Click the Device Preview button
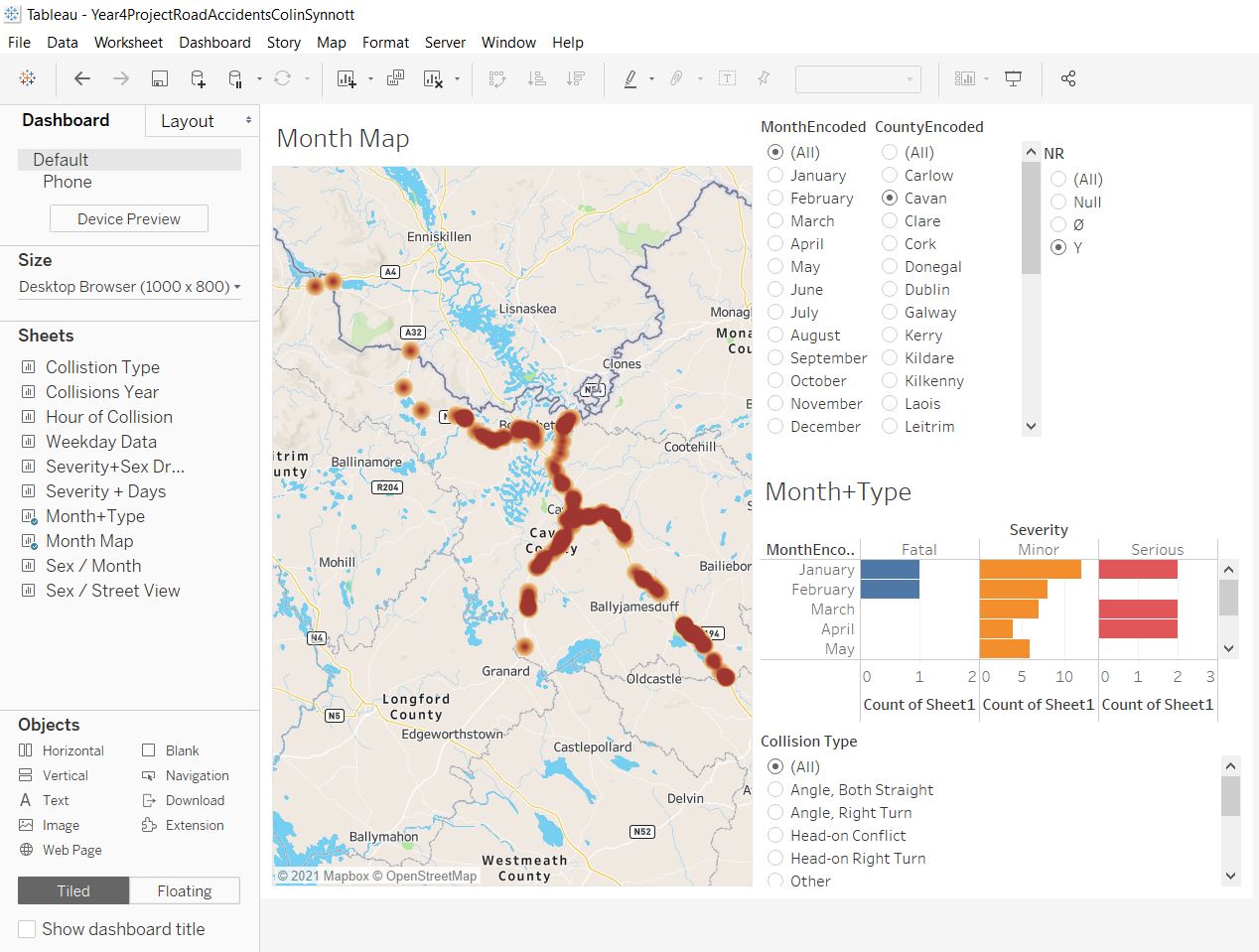The width and height of the screenshot is (1259, 952). [129, 218]
